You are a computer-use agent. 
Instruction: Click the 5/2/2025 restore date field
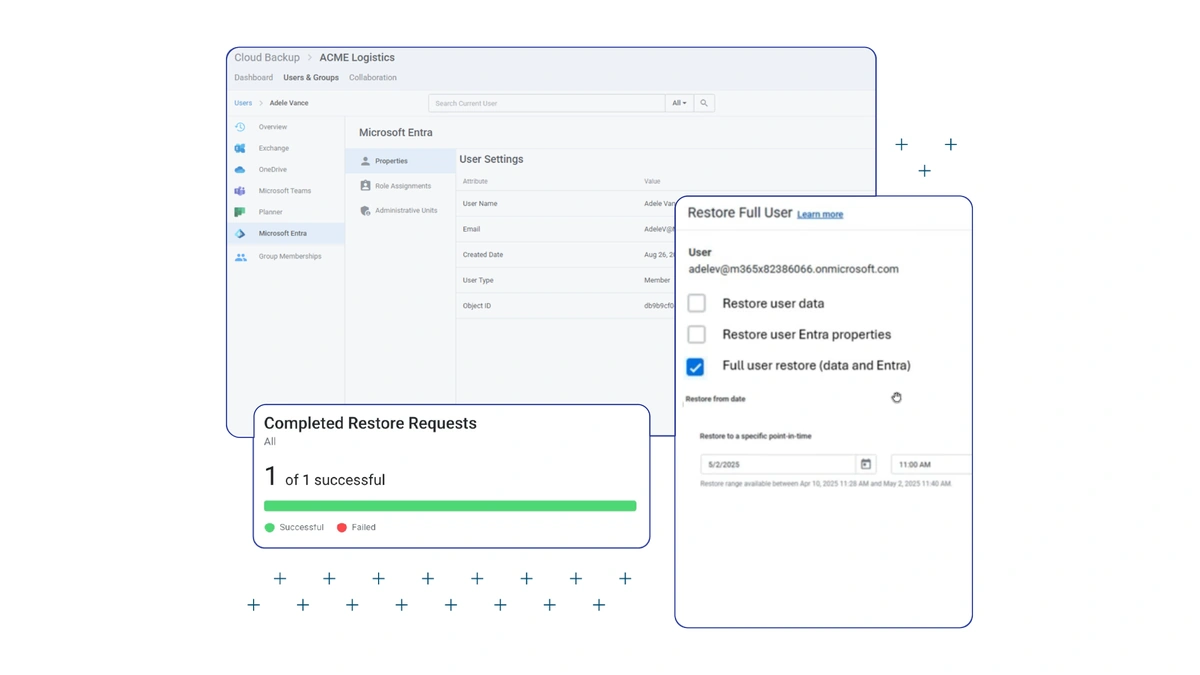(x=778, y=465)
